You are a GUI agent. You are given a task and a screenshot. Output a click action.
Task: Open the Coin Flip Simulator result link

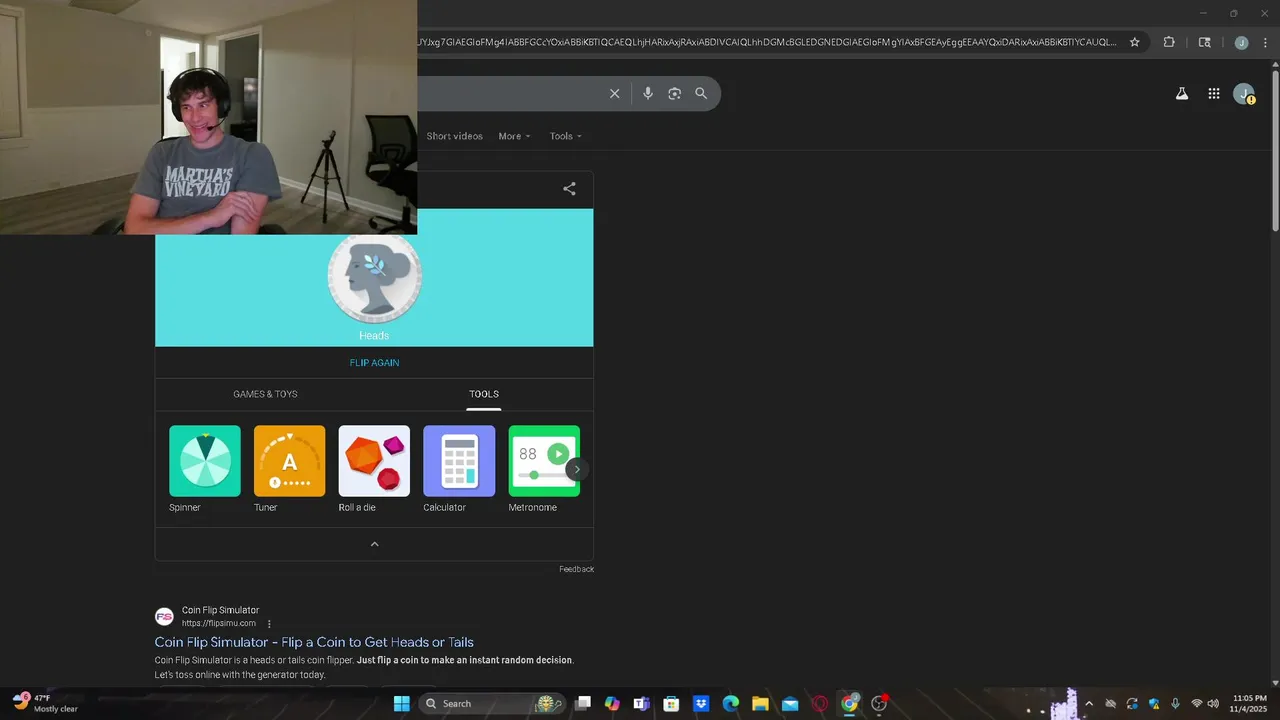[314, 642]
